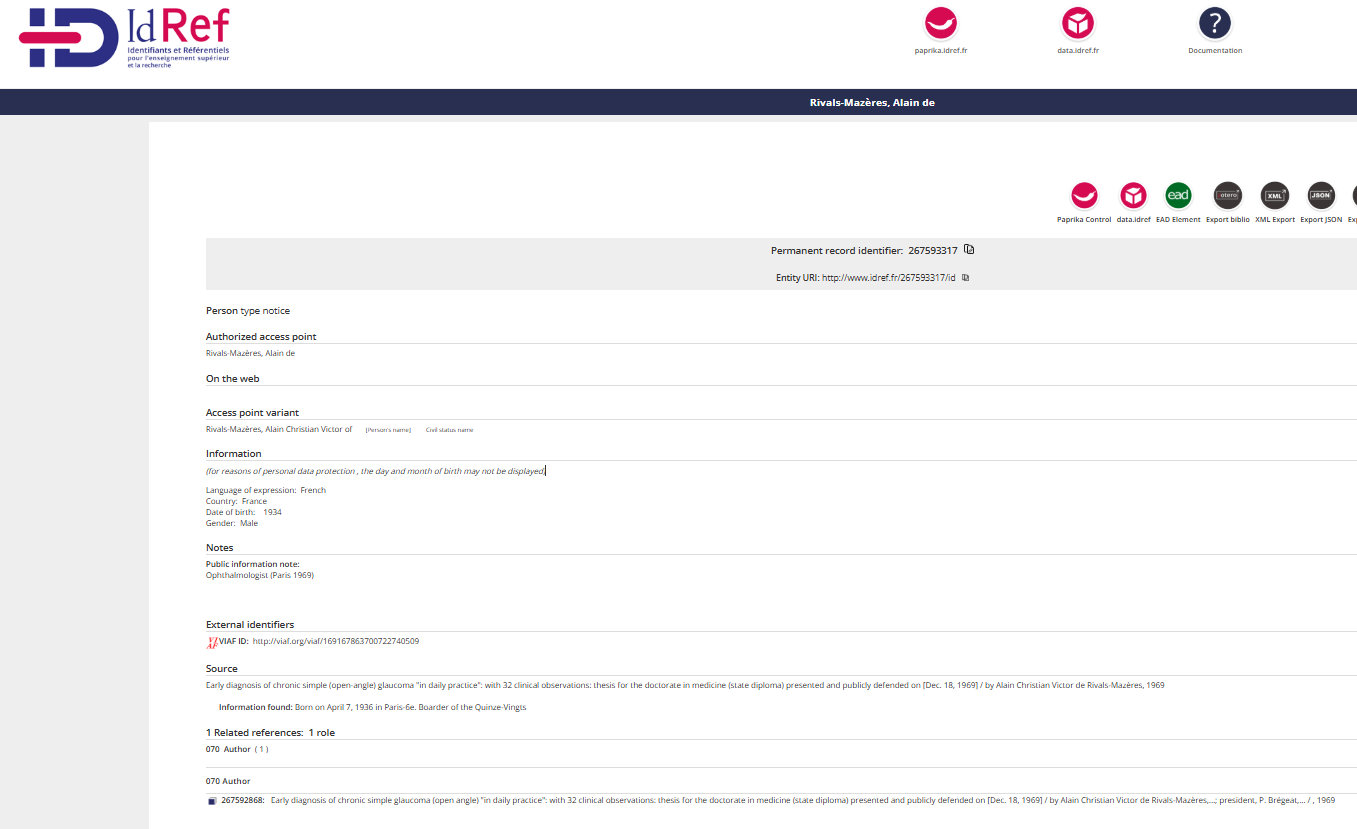The image size is (1357, 829).
Task: Open related record 267592868
Action: pos(242,801)
